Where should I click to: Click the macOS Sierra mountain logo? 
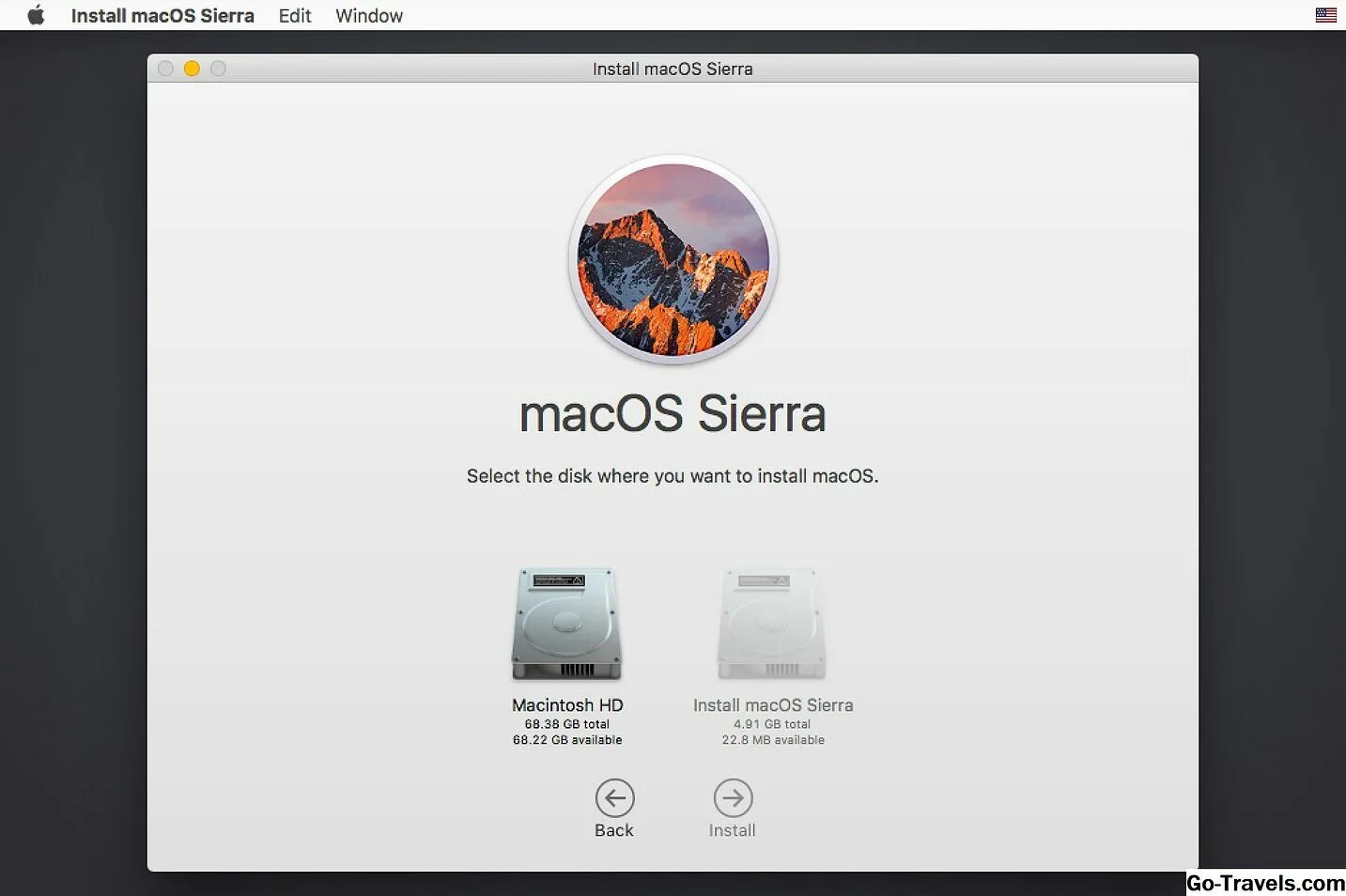pos(673,260)
